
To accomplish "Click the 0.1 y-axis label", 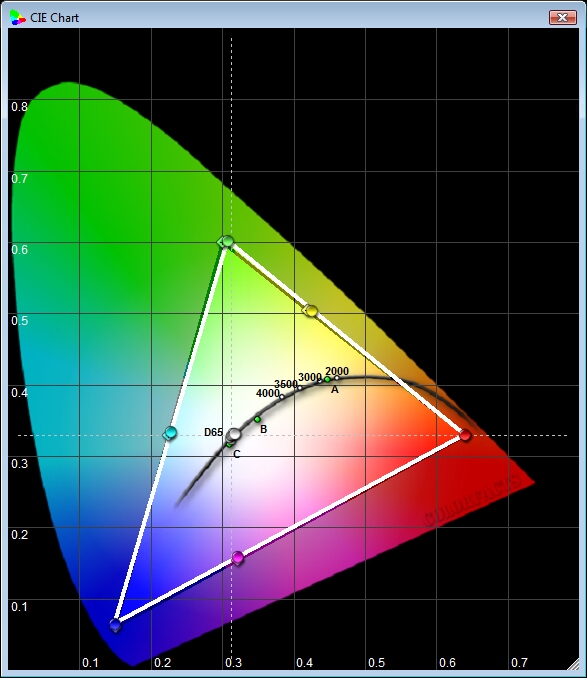I will 19,607.
